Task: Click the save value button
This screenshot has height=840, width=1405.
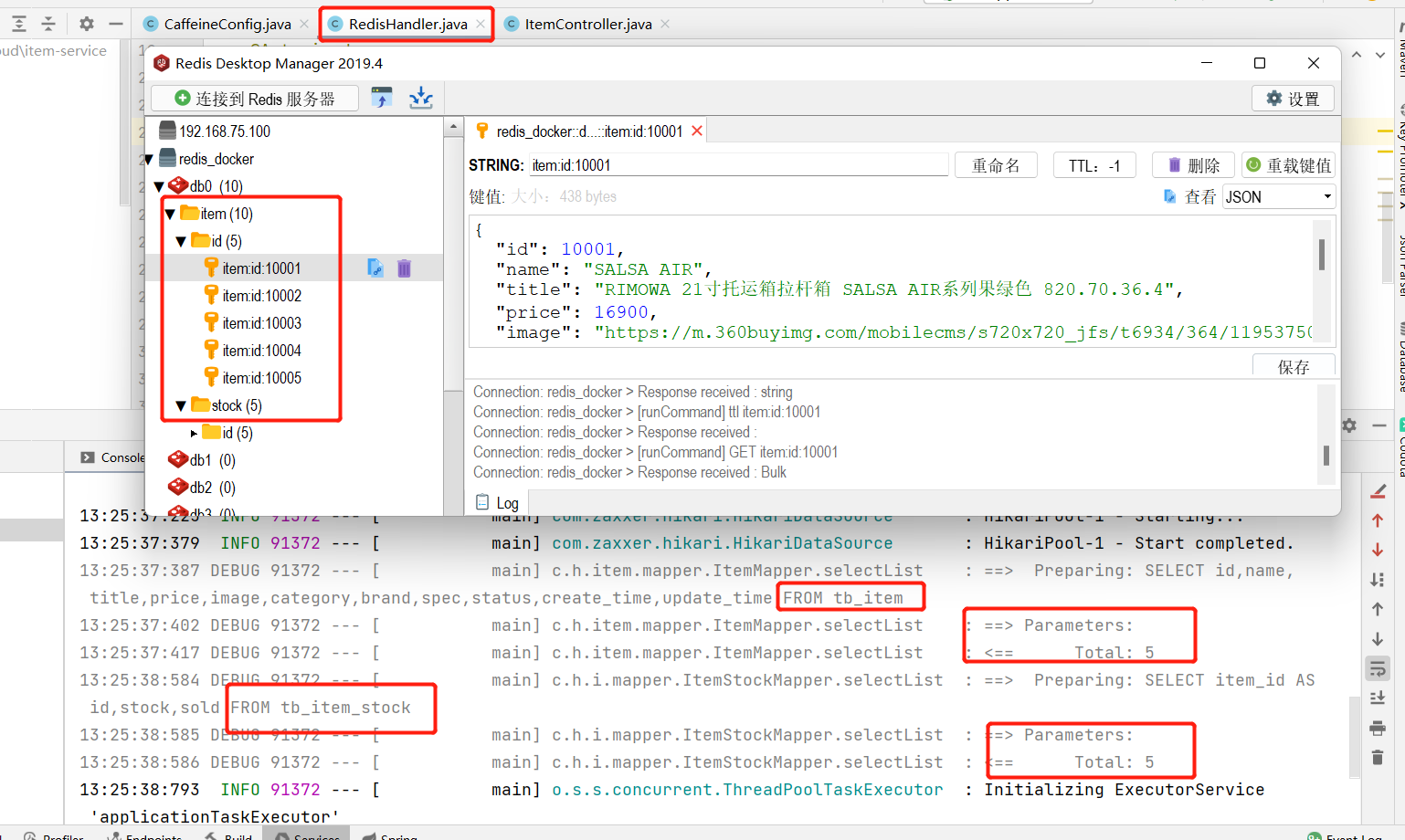Action: pos(1294,366)
